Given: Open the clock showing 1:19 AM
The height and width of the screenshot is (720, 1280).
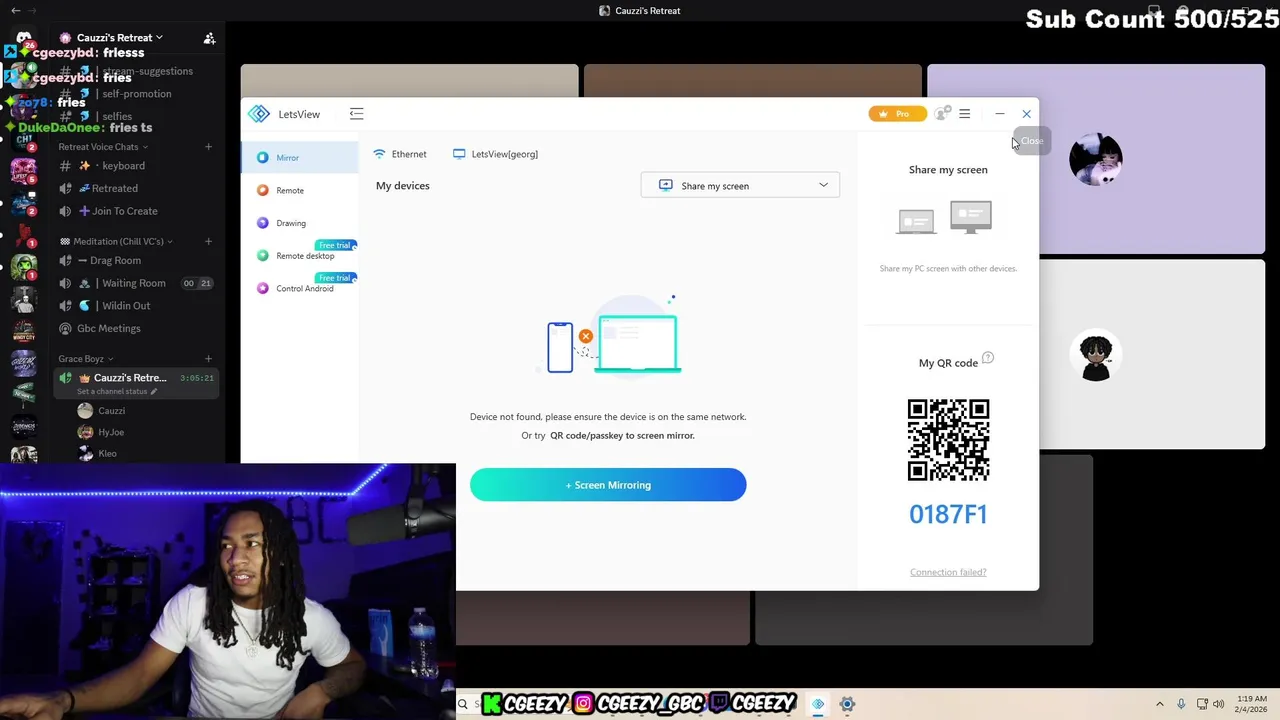Looking at the screenshot, I should (x=1252, y=704).
